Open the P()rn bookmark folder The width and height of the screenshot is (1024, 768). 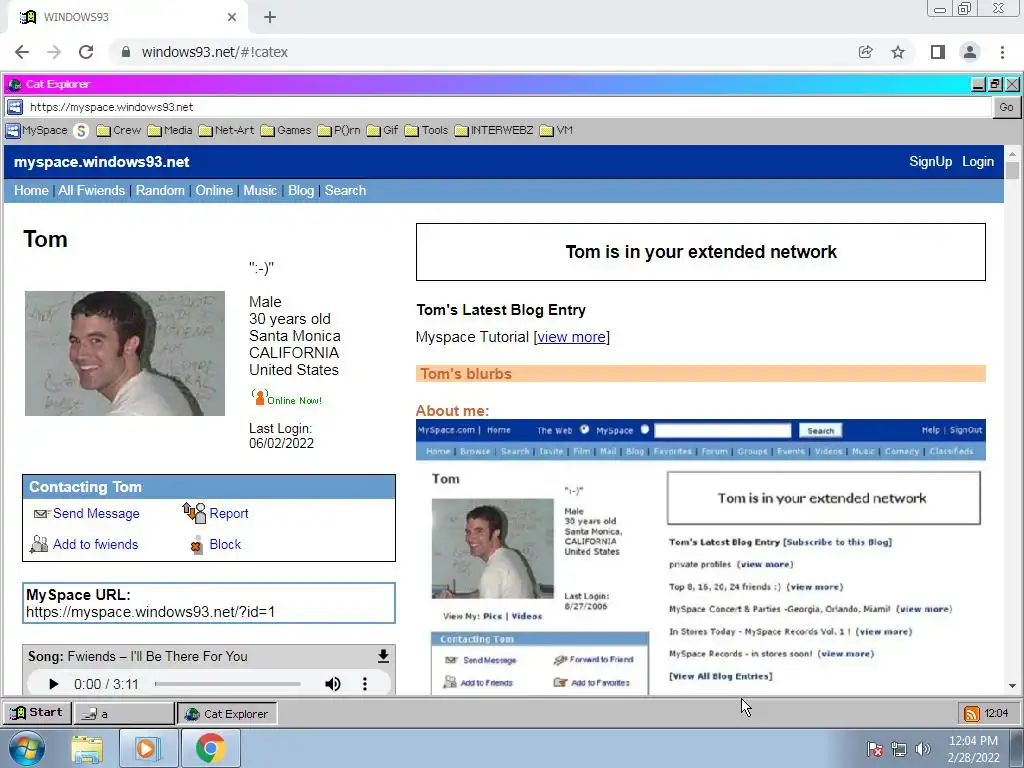pos(339,131)
